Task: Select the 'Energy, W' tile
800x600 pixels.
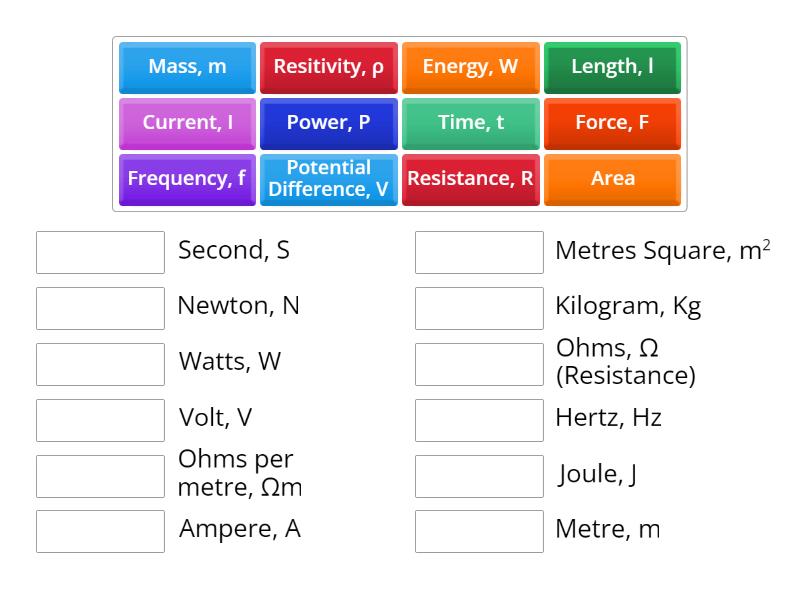Action: [x=470, y=67]
